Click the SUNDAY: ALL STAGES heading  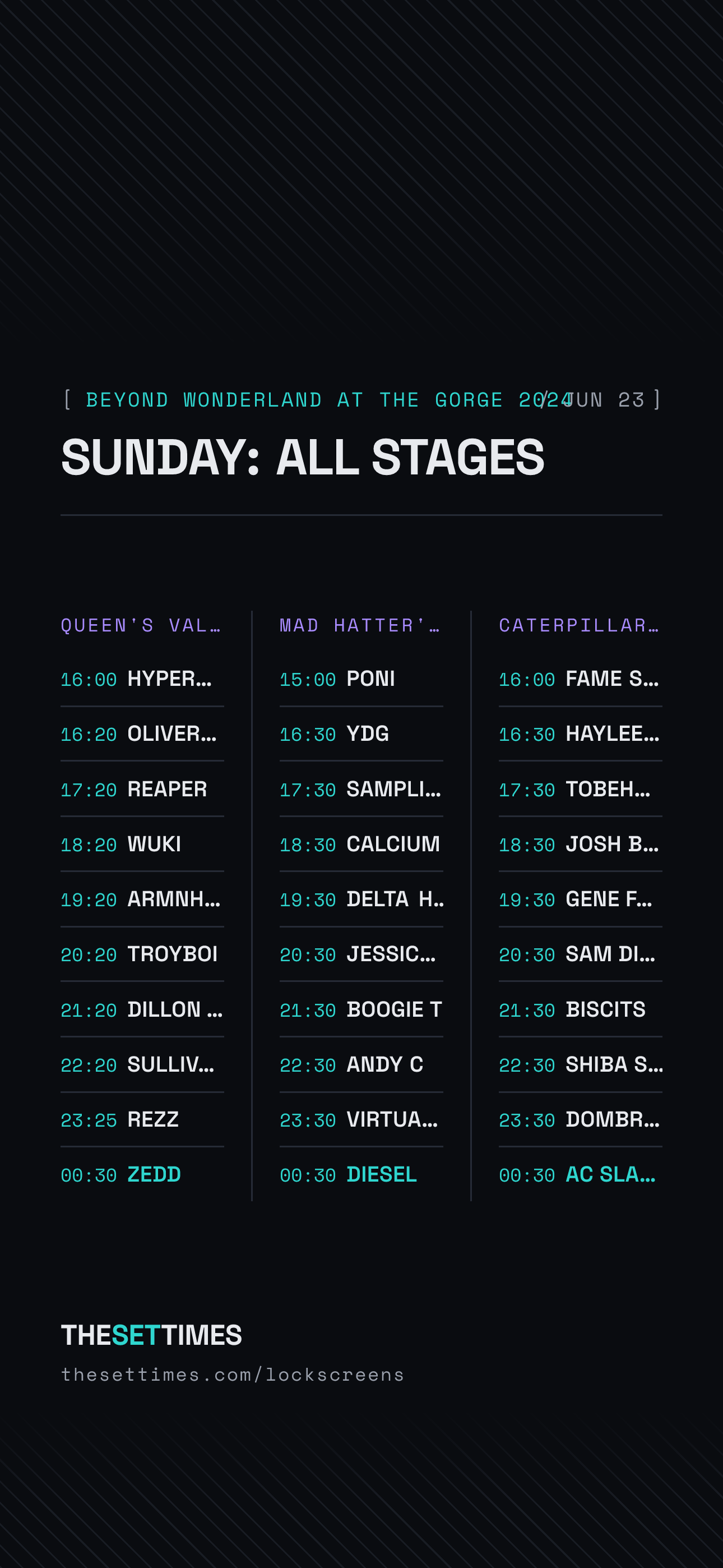(303, 457)
